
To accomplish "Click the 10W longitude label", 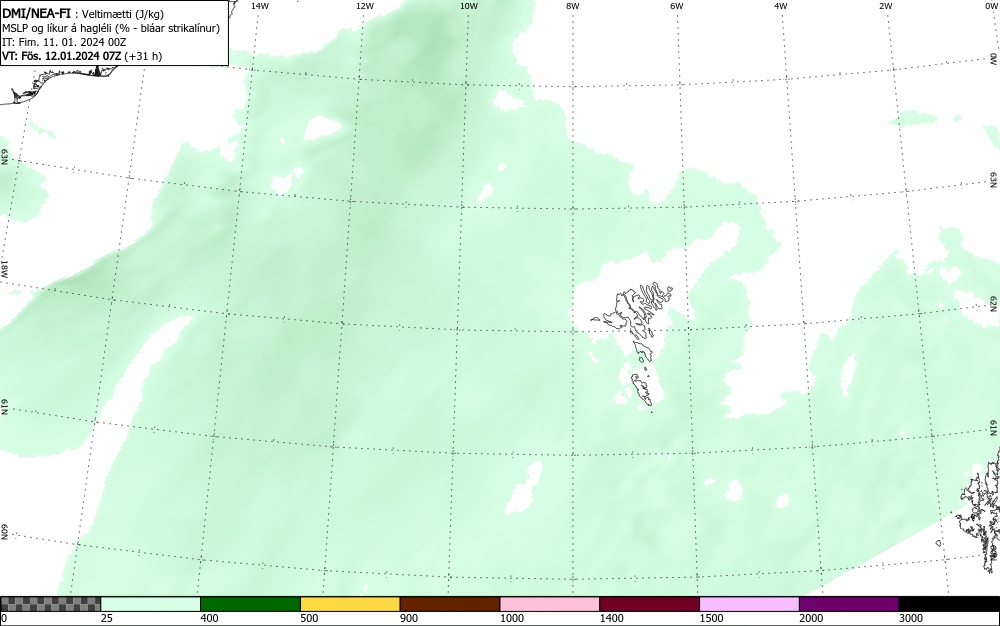I will (x=469, y=6).
